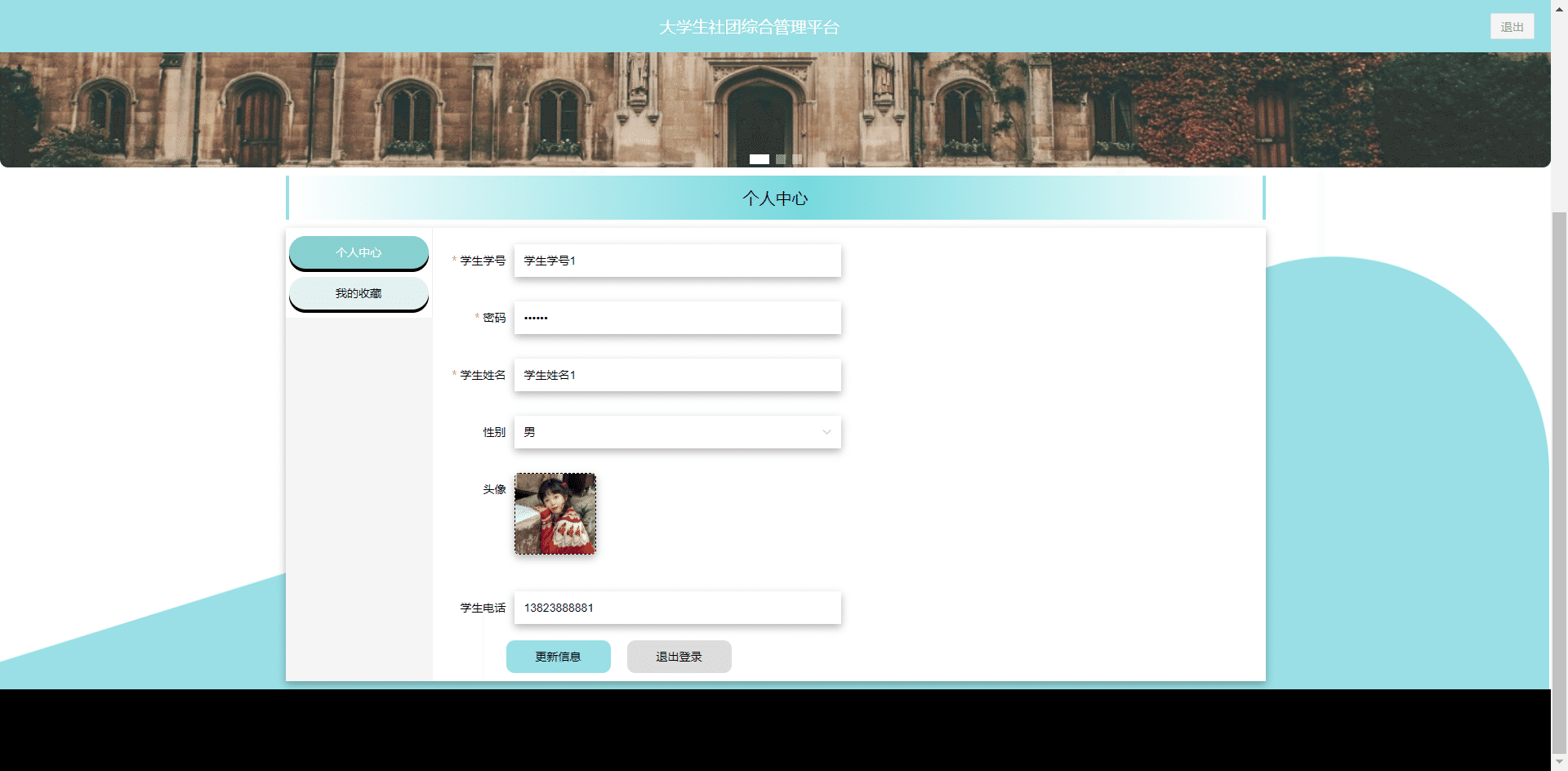Select the first carousel indicator on banner
This screenshot has width=1568, height=771.
point(759,159)
